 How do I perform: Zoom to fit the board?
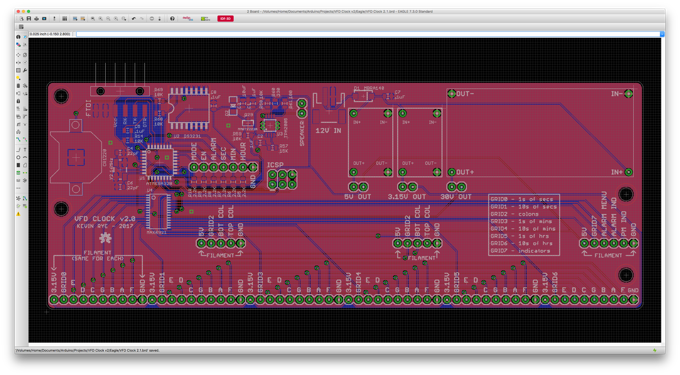point(93,19)
